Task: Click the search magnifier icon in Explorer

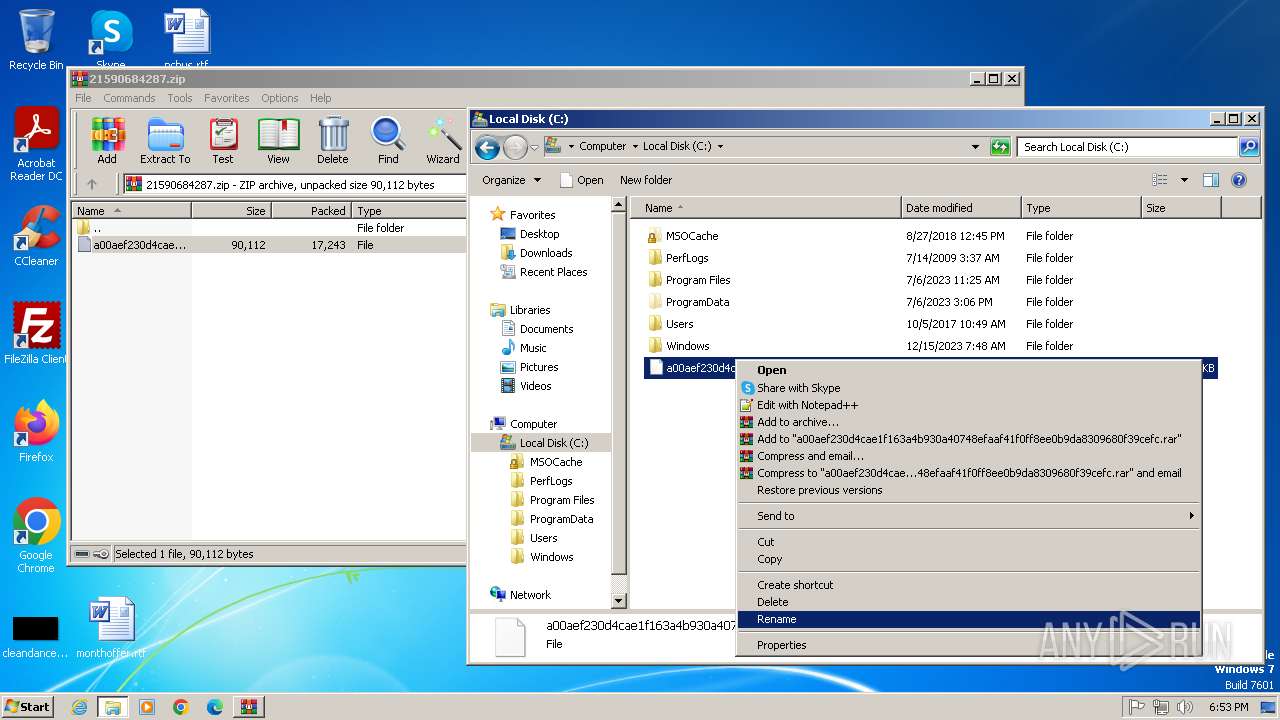Action: [1249, 147]
